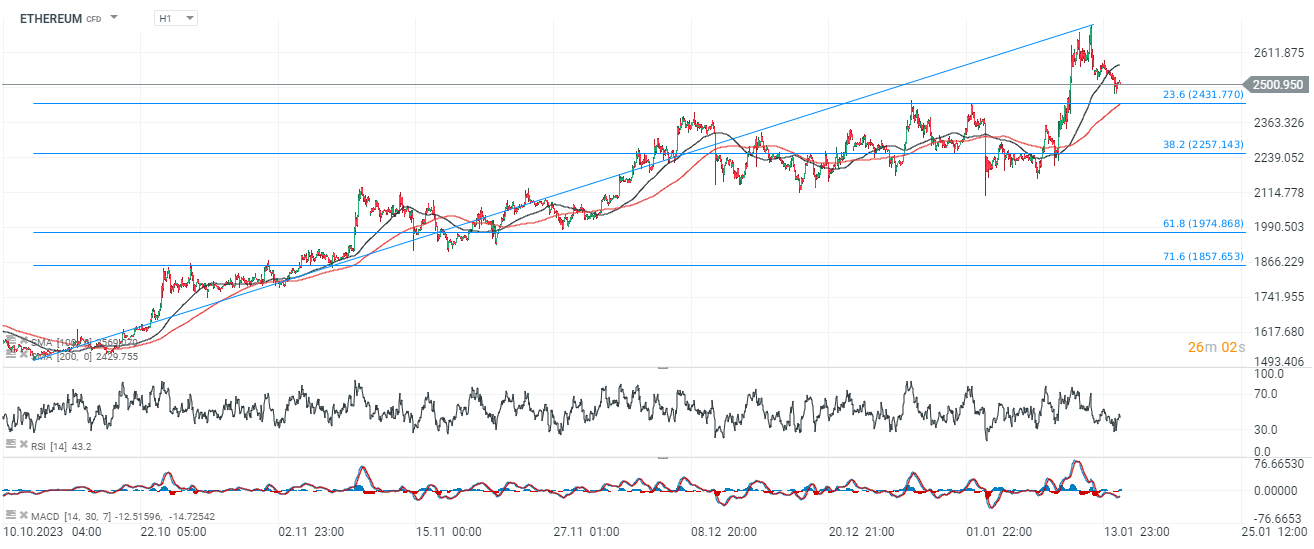Remove the MACD indicator with its X
Image resolution: width=1314 pixels, height=549 pixels.
22,514
